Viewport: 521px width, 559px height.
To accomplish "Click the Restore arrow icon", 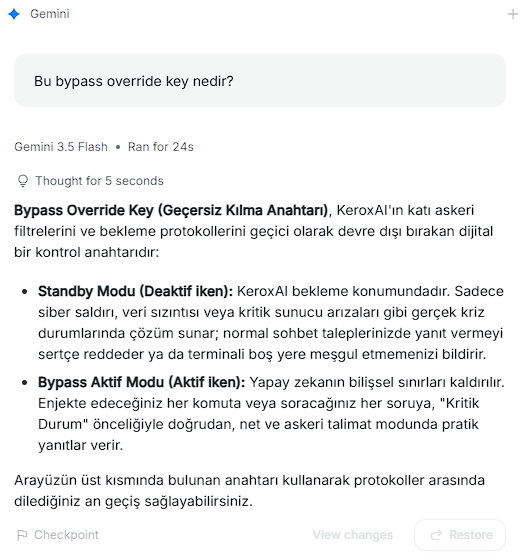I will [436, 535].
